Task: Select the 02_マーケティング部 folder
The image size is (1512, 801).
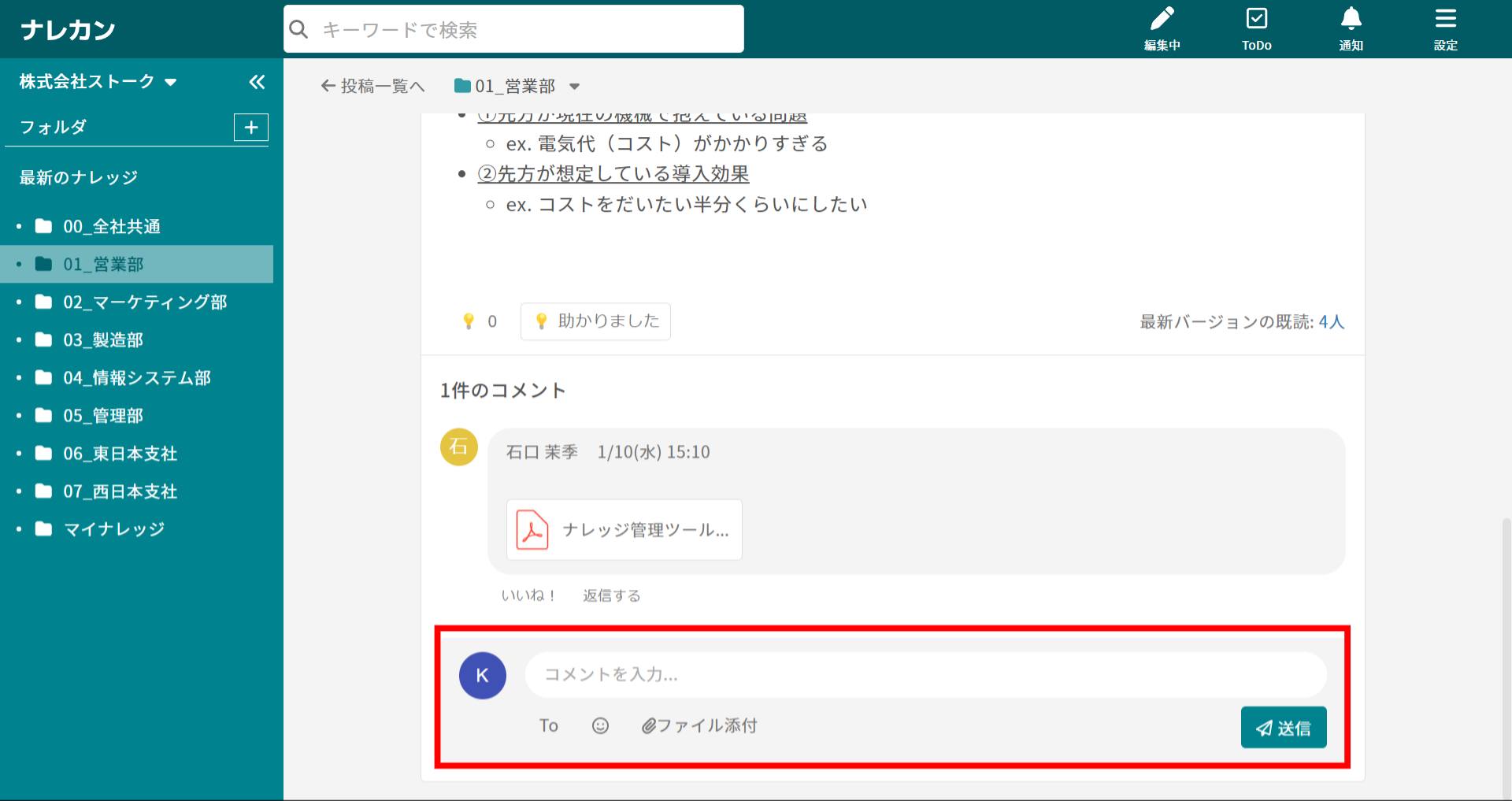Action: click(x=145, y=302)
